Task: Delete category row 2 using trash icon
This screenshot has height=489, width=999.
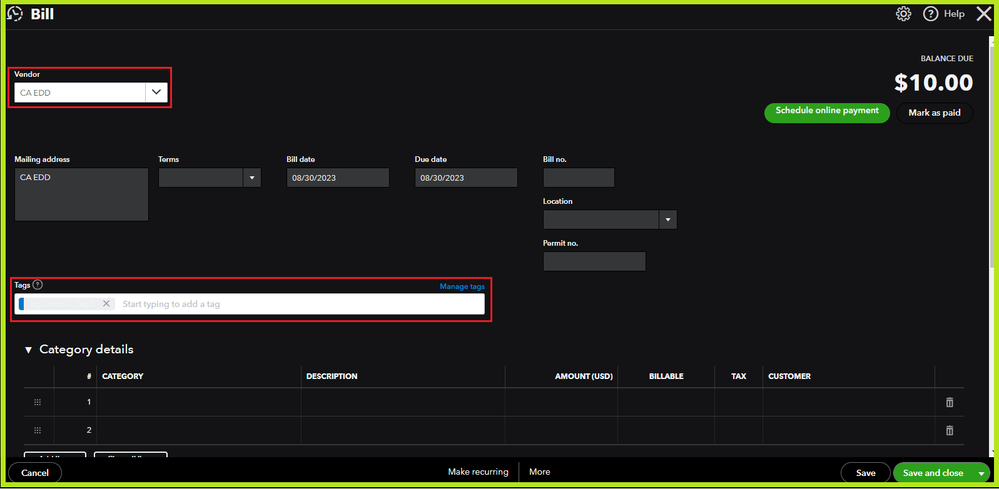Action: pos(949,430)
